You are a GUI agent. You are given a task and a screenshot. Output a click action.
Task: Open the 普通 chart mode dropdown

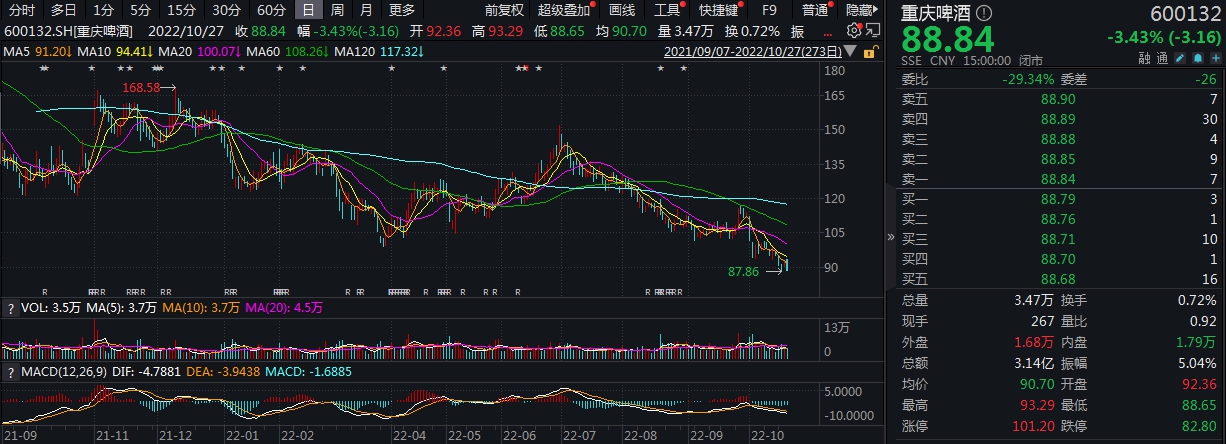(817, 10)
